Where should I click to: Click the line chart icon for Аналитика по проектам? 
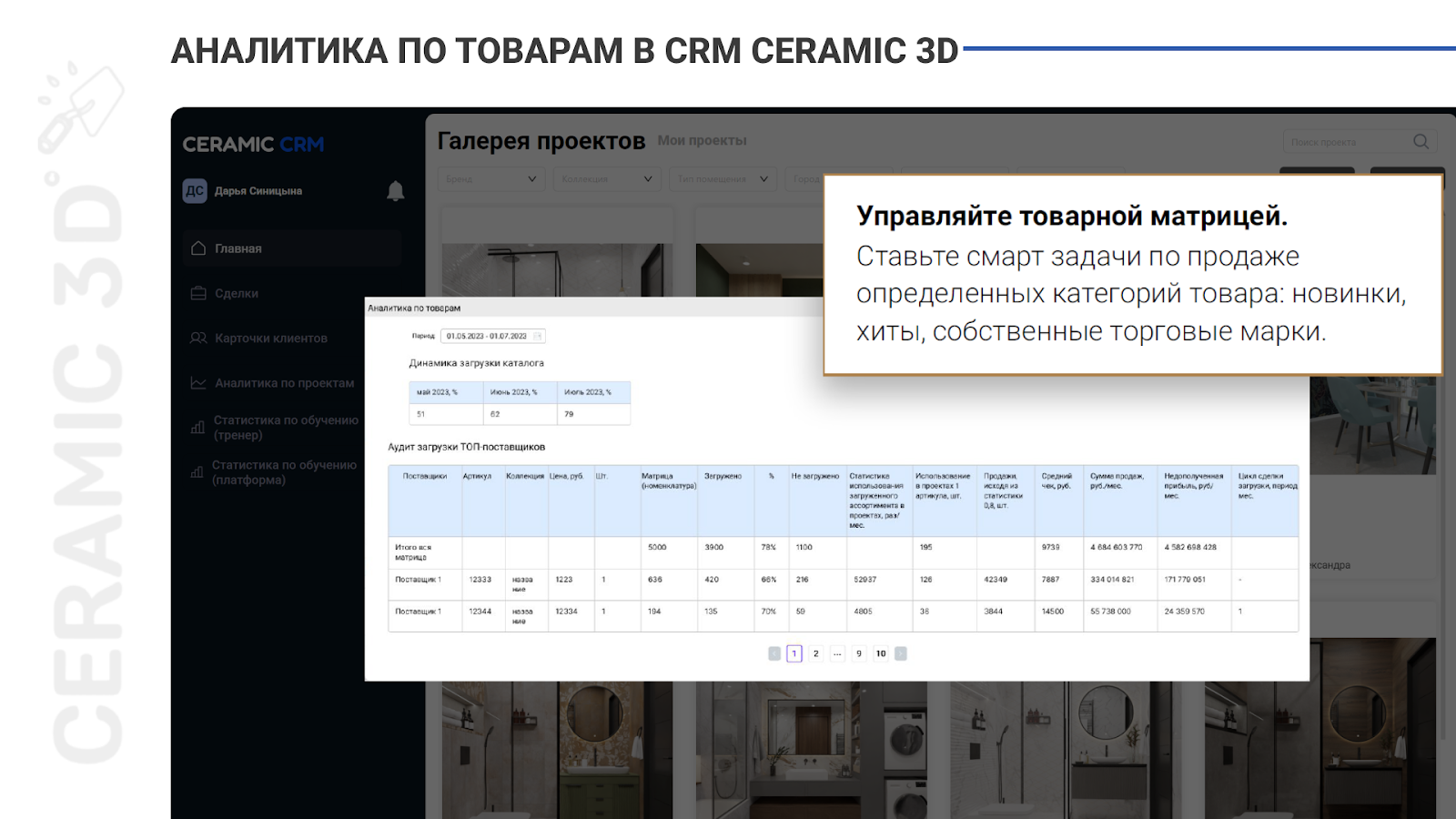[198, 383]
